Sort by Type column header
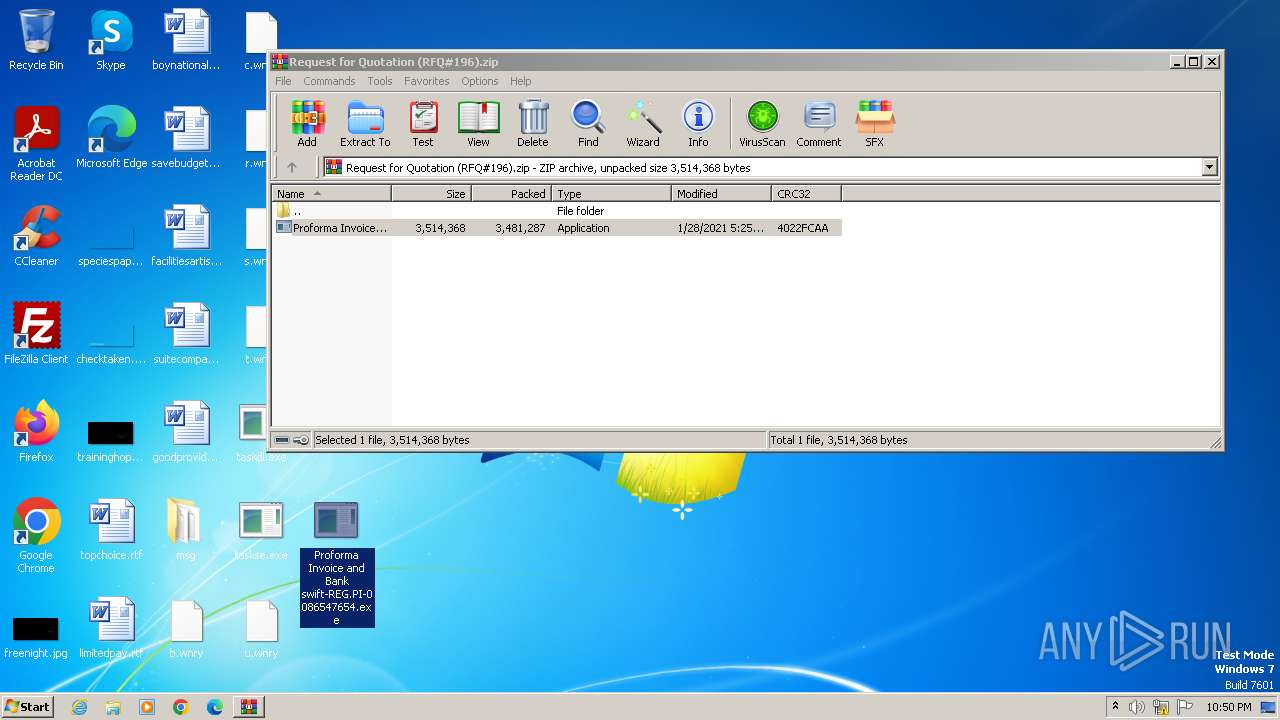 tap(611, 194)
